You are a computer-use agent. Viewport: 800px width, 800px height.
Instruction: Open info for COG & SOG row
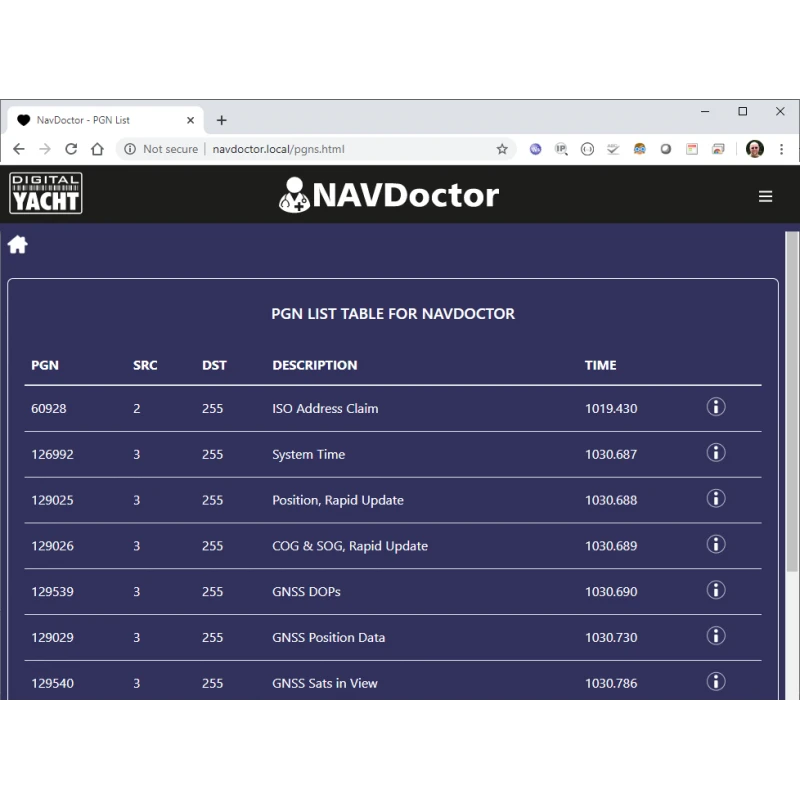(715, 545)
